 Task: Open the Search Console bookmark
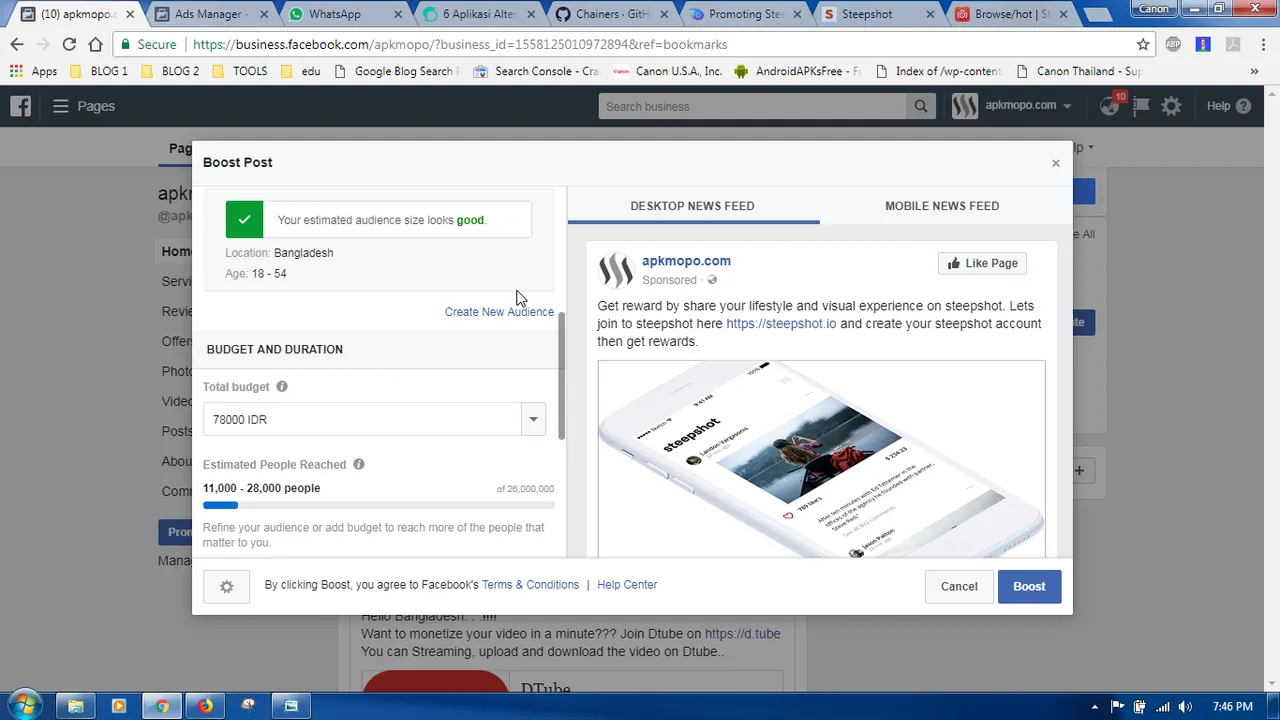click(536, 71)
